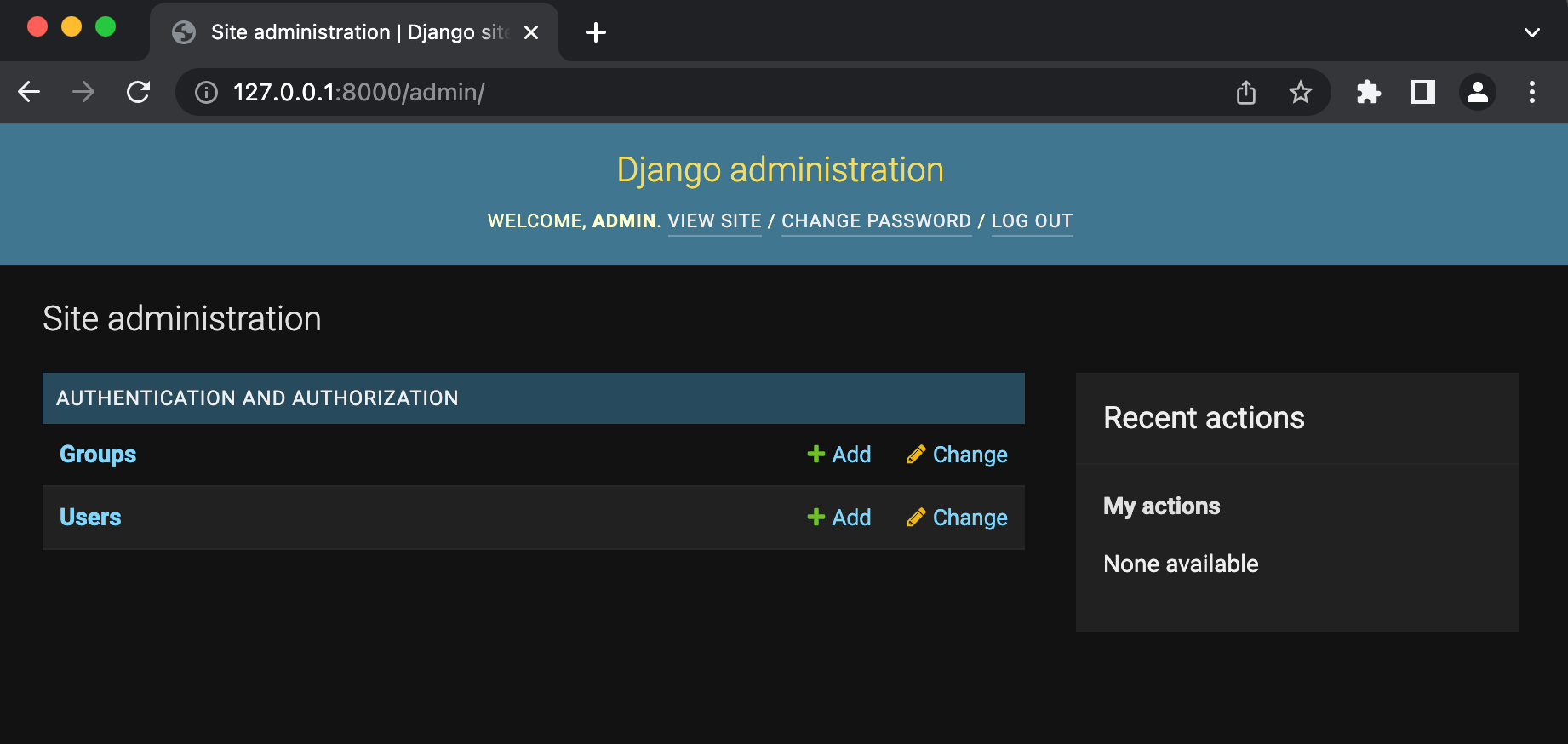Add a new Group

(839, 455)
